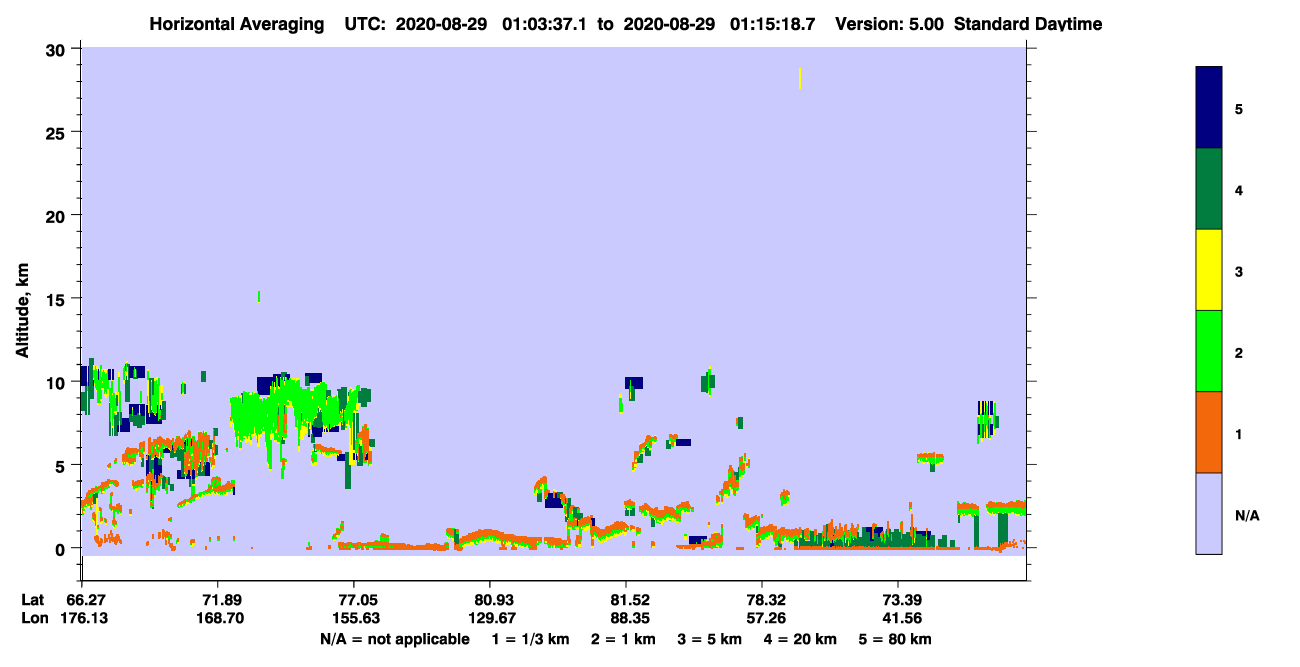
Task: Click legend text '3 = 5 km'
Action: tap(710, 639)
